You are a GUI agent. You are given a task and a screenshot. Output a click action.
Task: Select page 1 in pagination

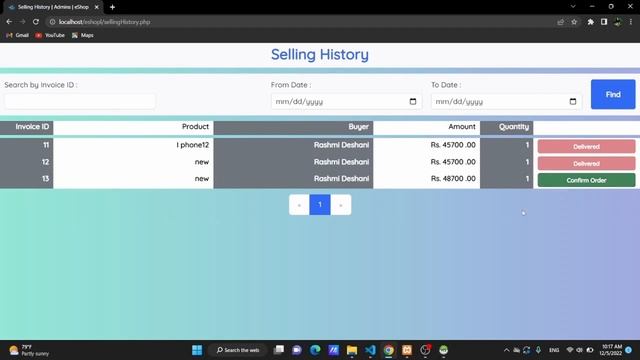click(320, 205)
